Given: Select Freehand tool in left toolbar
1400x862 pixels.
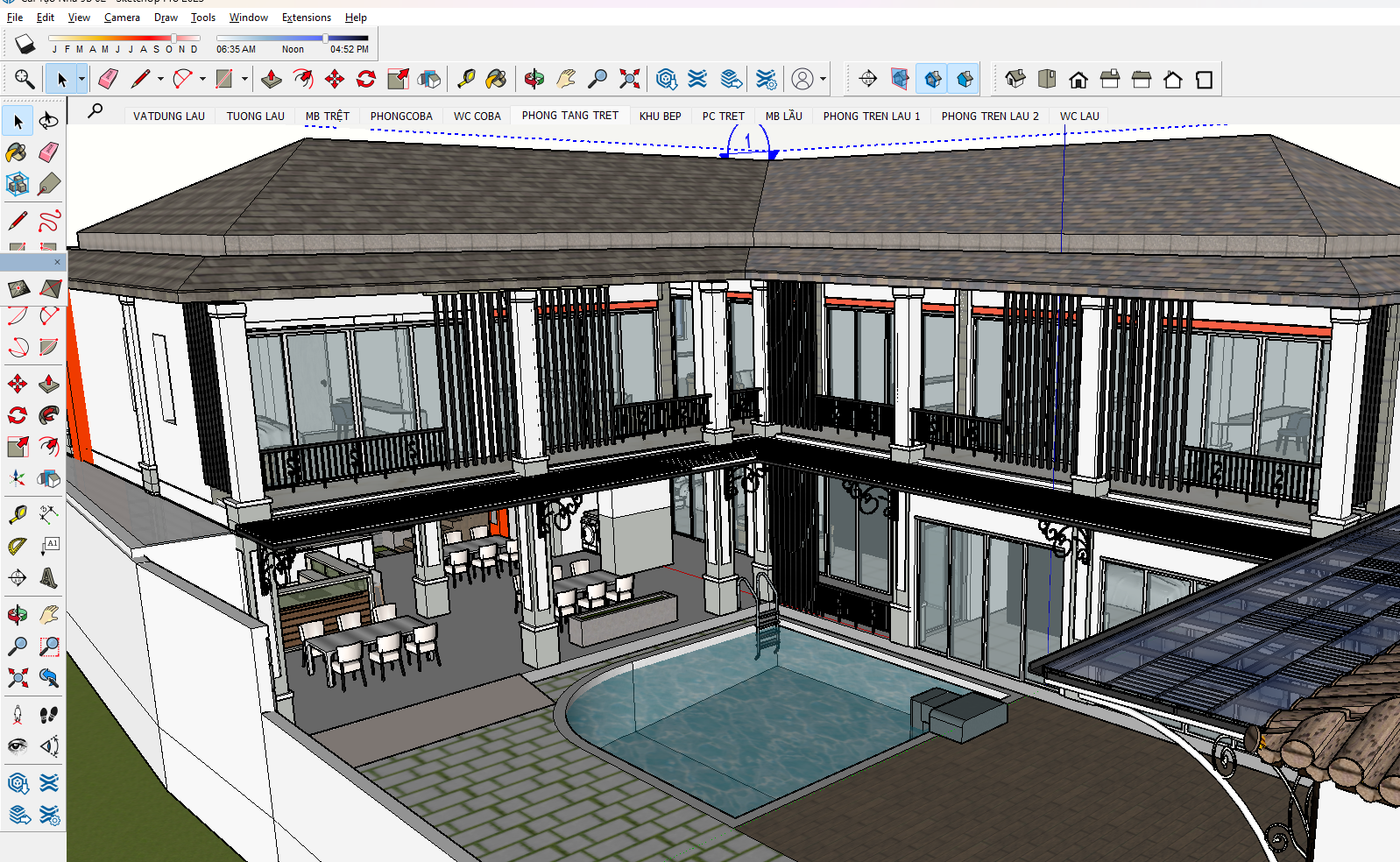Looking at the screenshot, I should pyautogui.click(x=49, y=220).
